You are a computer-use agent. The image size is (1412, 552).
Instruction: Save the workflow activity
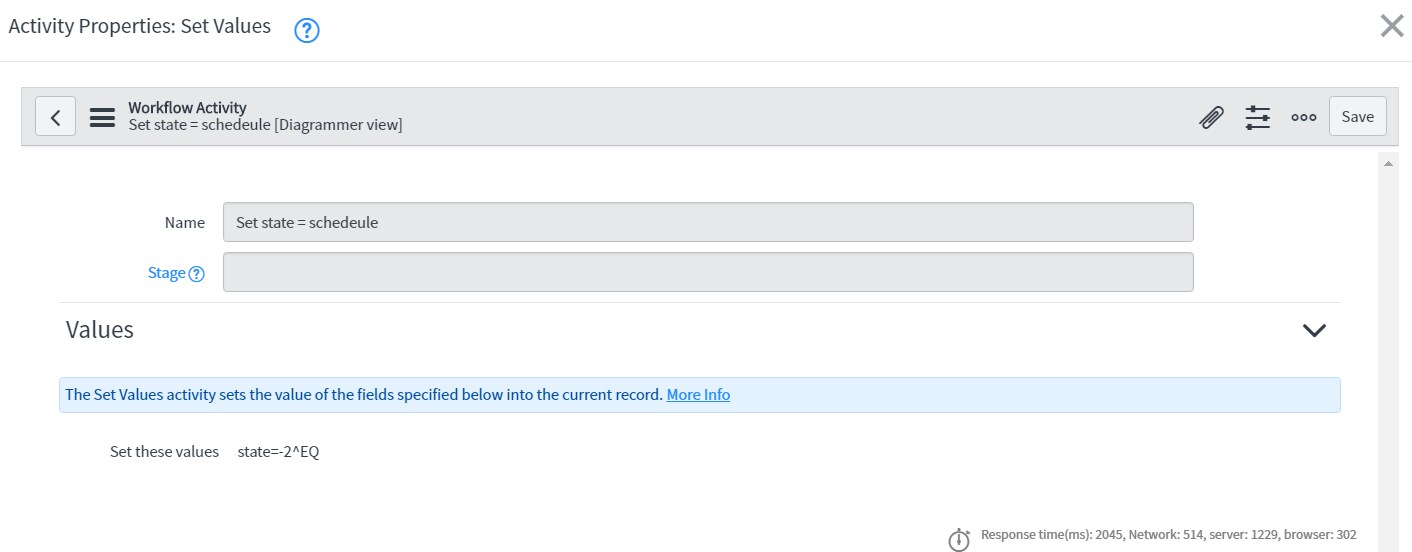(1357, 117)
